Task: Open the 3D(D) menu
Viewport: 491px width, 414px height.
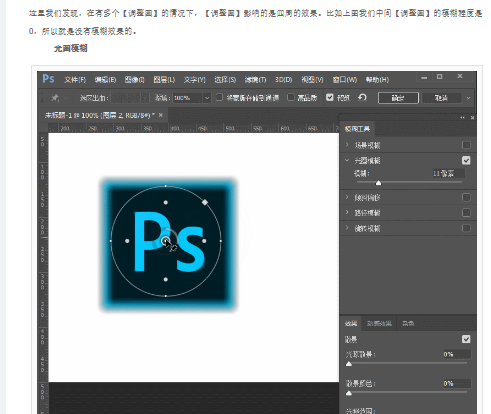Action: tap(284, 80)
